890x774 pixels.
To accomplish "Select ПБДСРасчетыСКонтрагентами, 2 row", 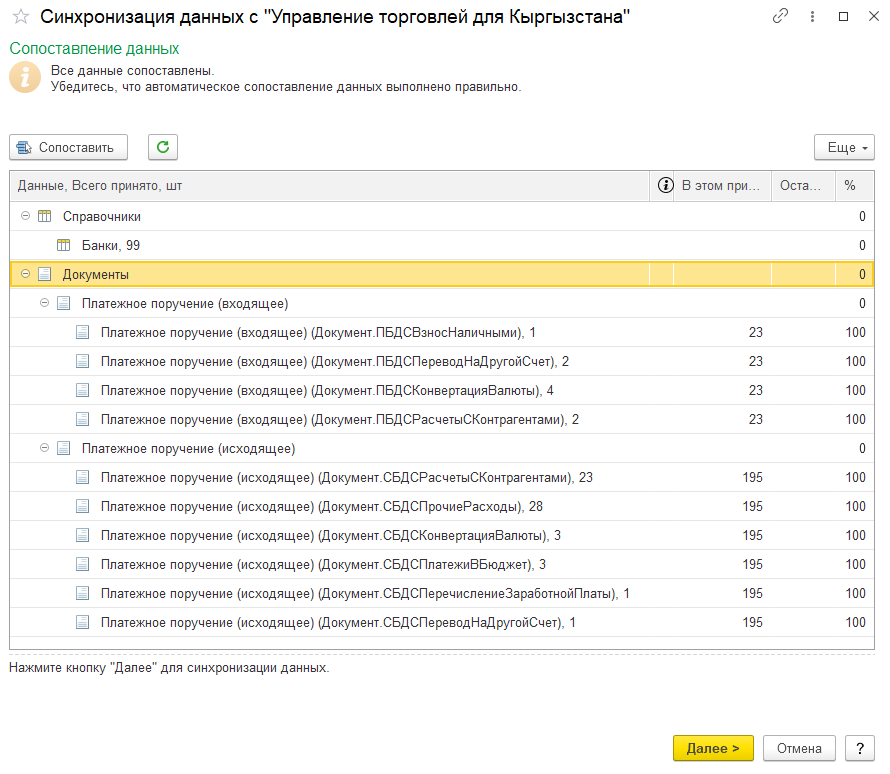I will [442, 419].
